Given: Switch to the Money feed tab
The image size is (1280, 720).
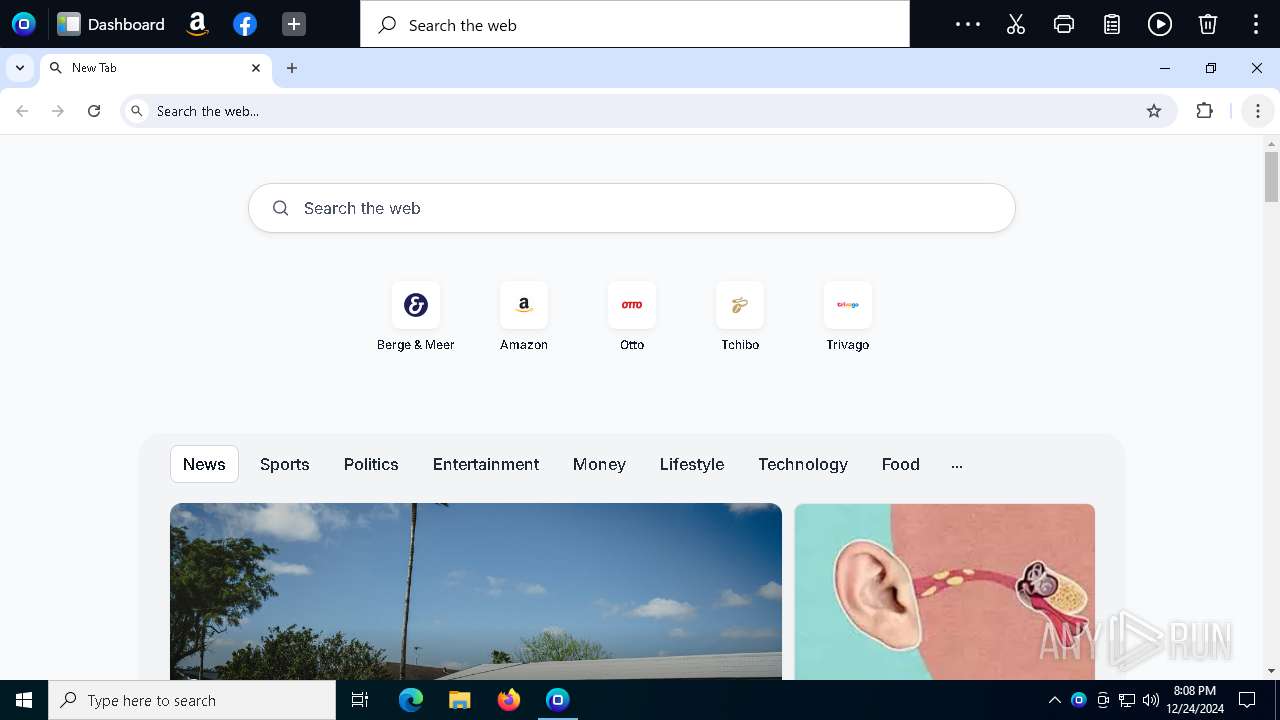Looking at the screenshot, I should pyautogui.click(x=599, y=464).
